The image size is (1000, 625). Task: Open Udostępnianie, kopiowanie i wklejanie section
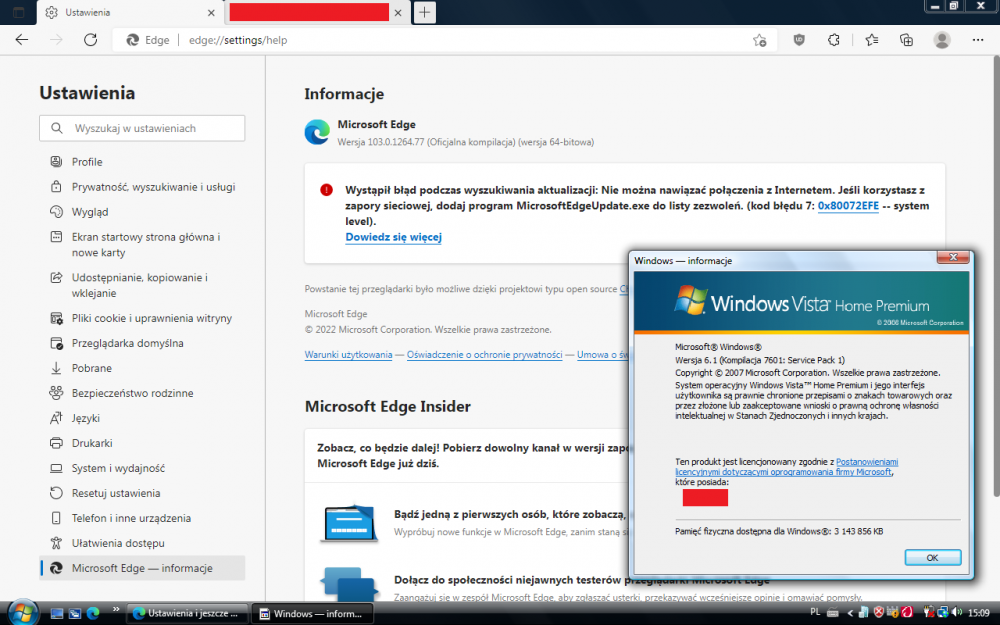click(x=142, y=286)
